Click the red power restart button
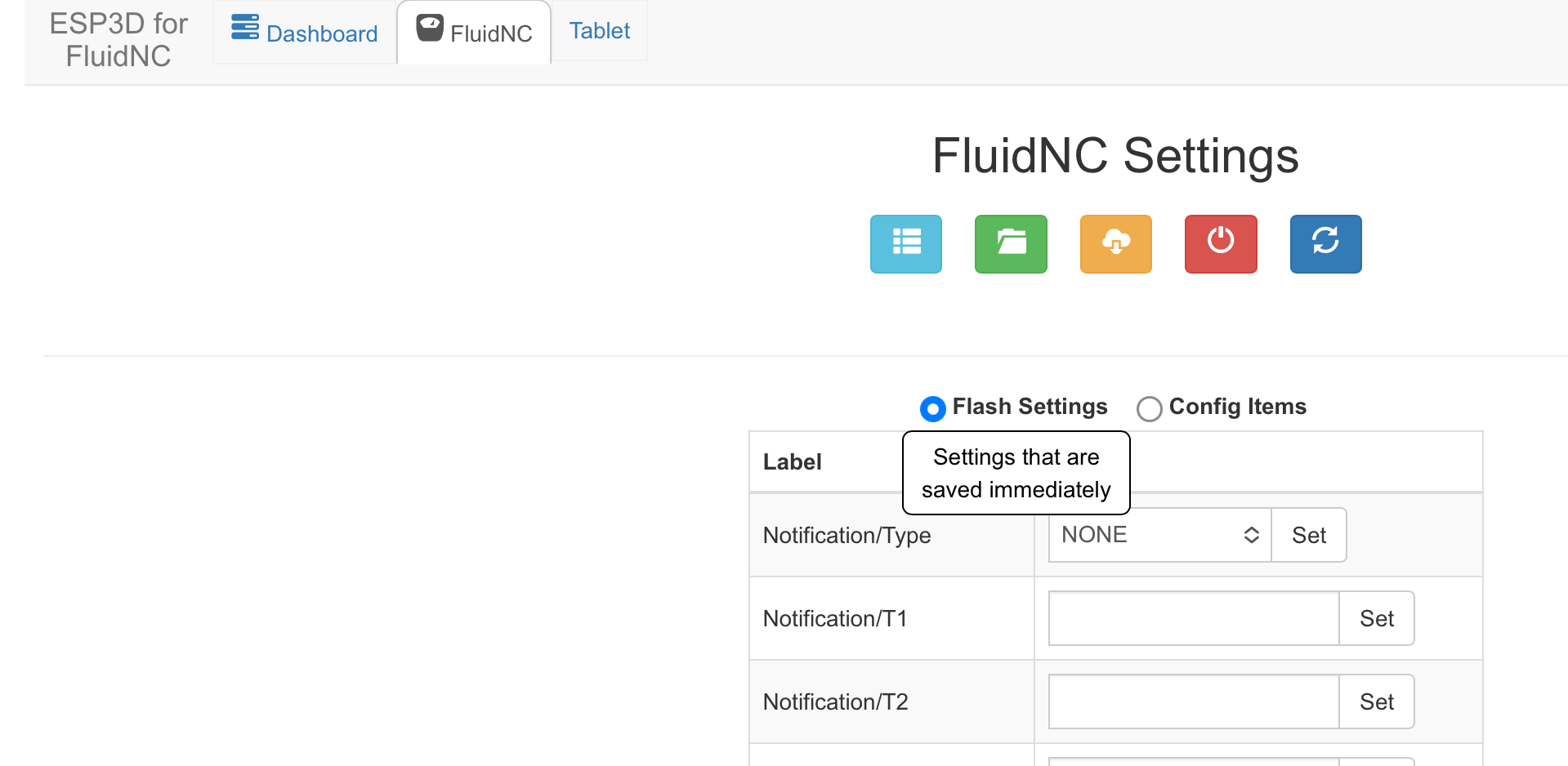The image size is (1568, 766). coord(1221,243)
